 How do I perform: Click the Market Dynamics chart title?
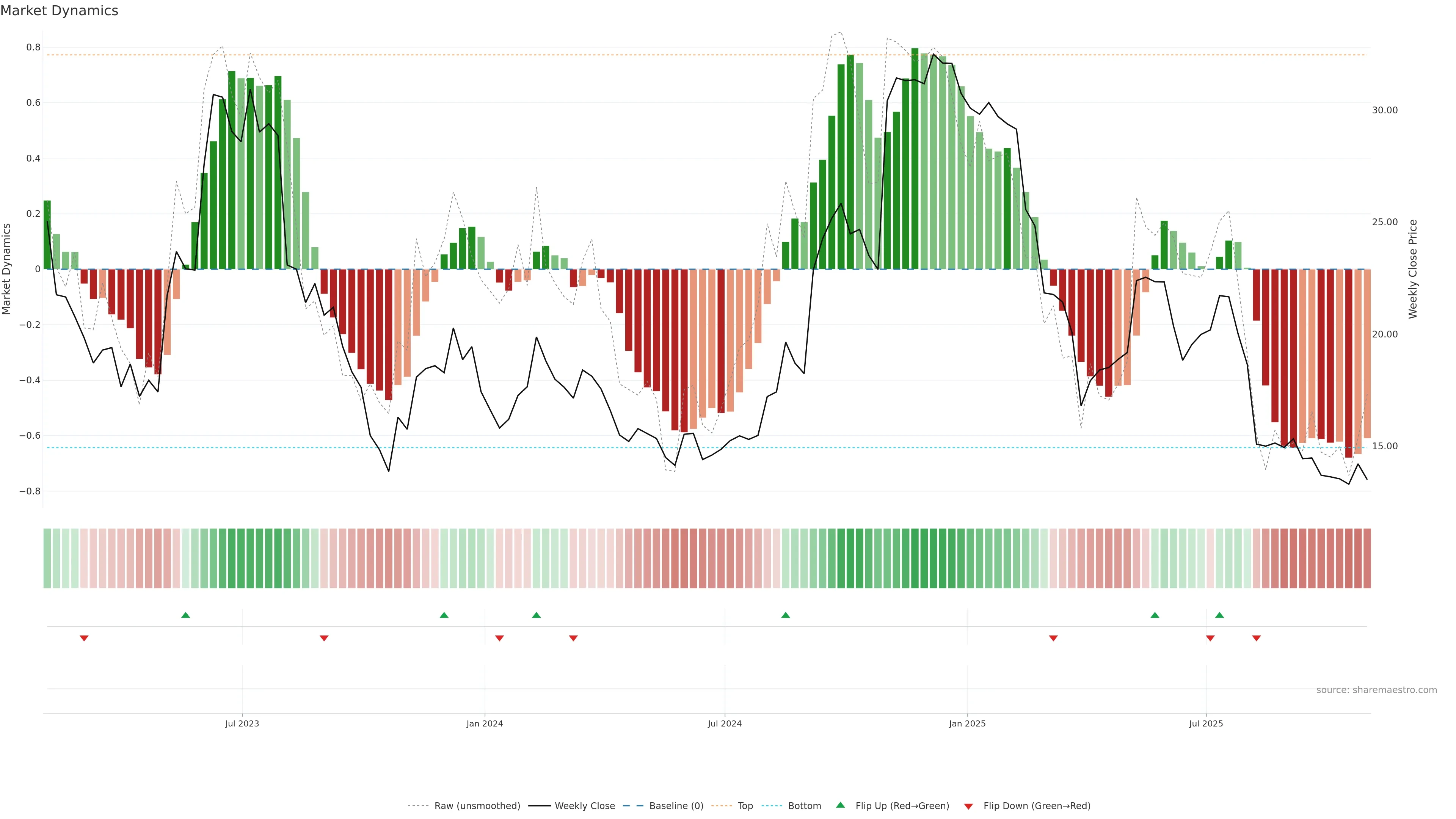pos(60,11)
